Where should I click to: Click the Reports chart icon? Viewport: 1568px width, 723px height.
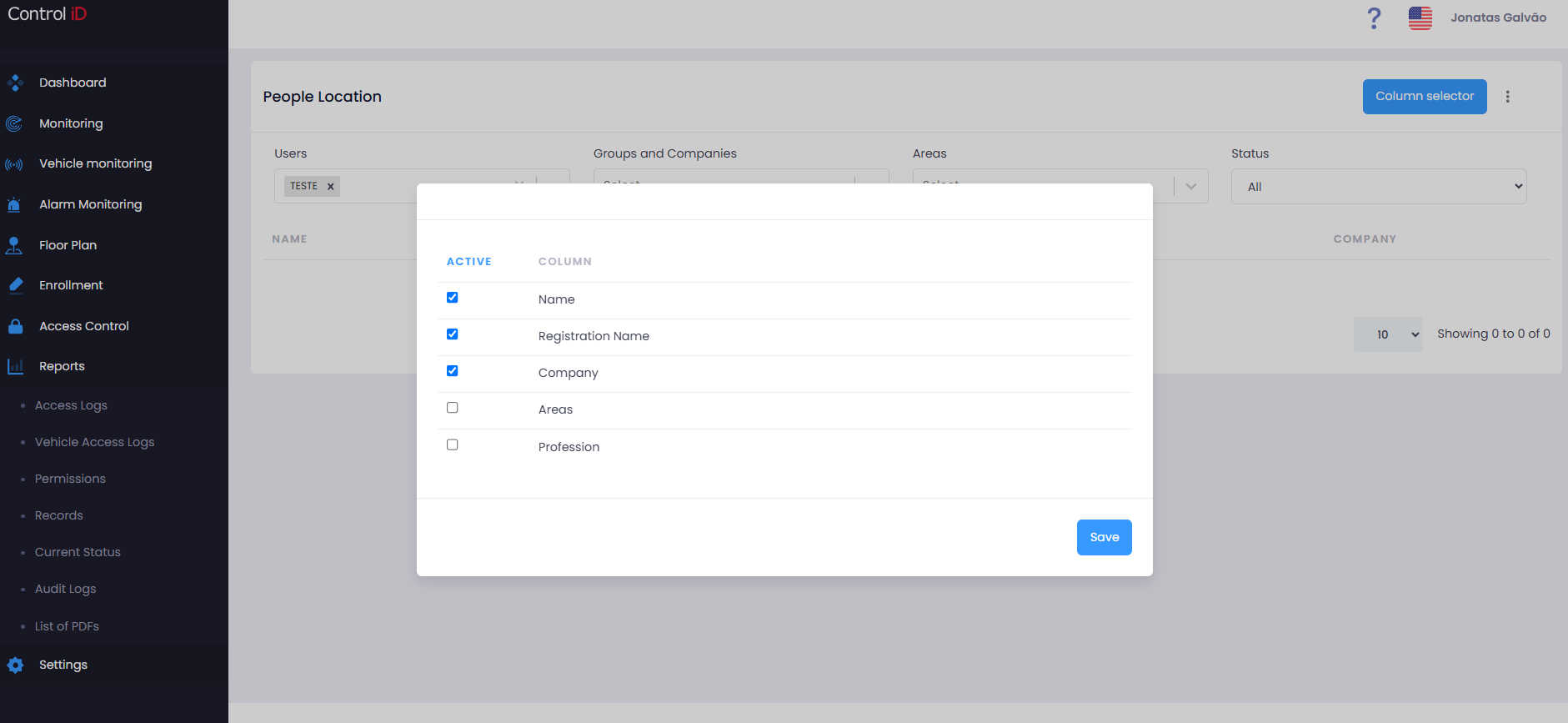pyautogui.click(x=15, y=366)
